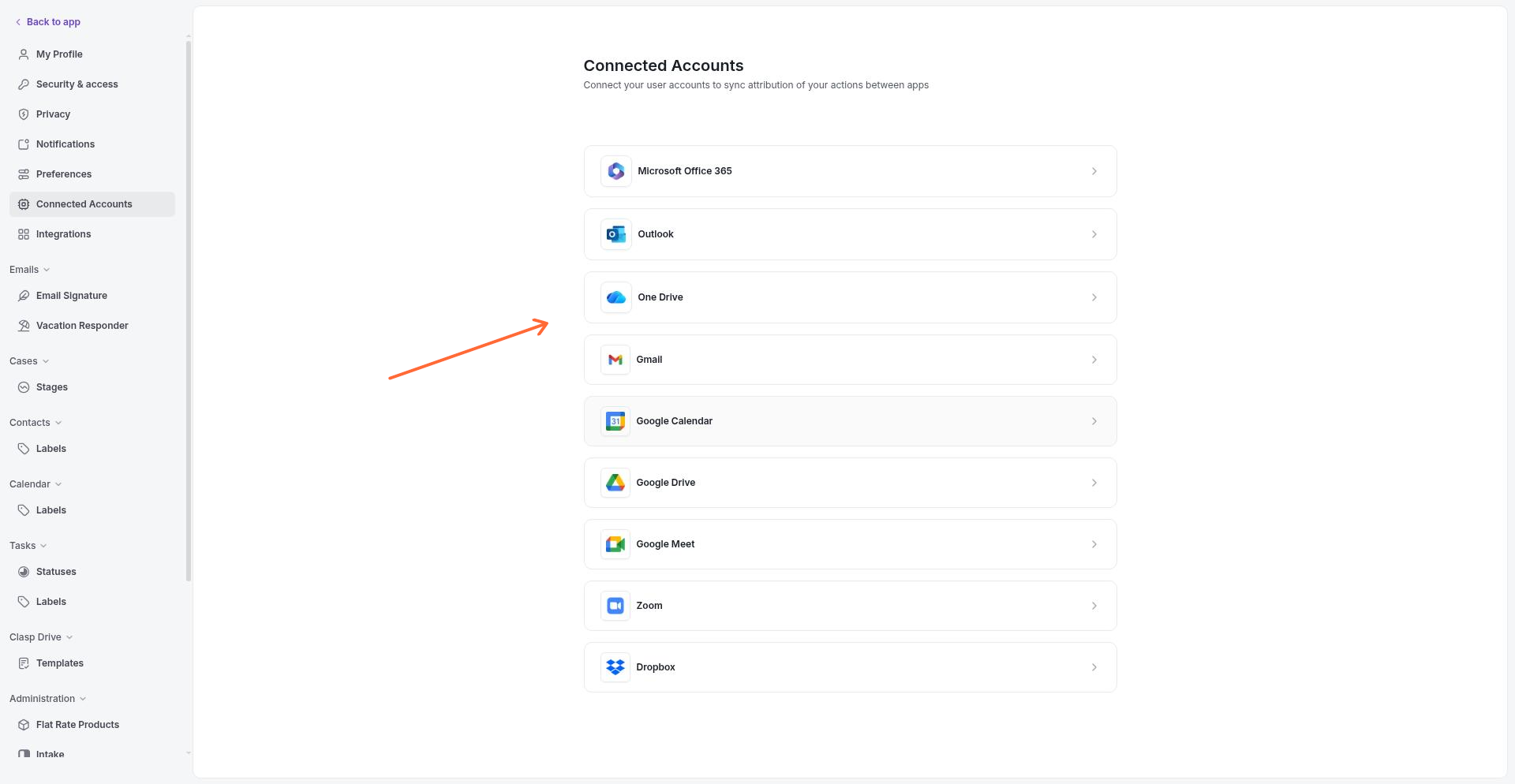Connect the Google Calendar account
The height and width of the screenshot is (784, 1515).
point(850,421)
